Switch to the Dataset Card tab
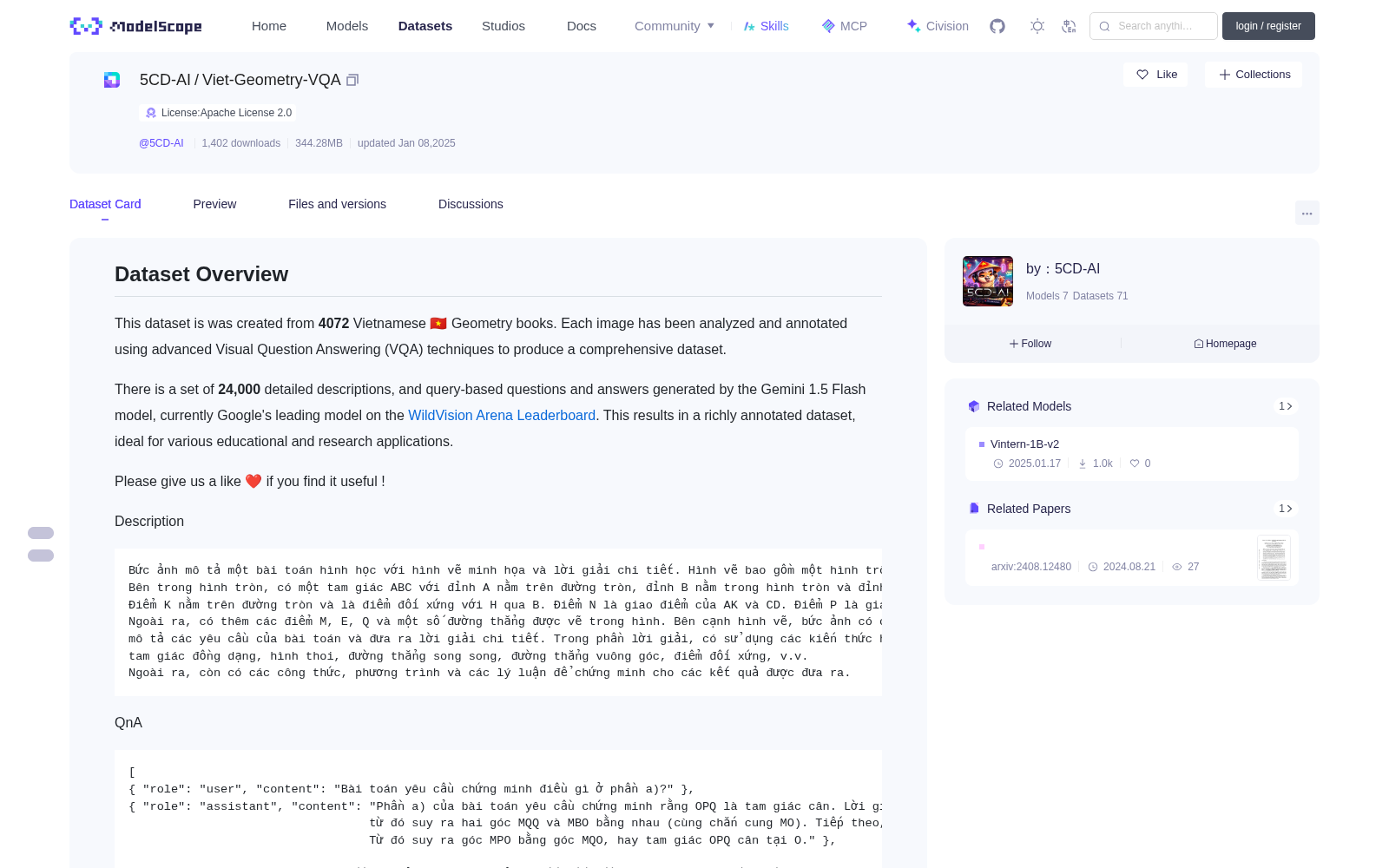 click(x=105, y=204)
